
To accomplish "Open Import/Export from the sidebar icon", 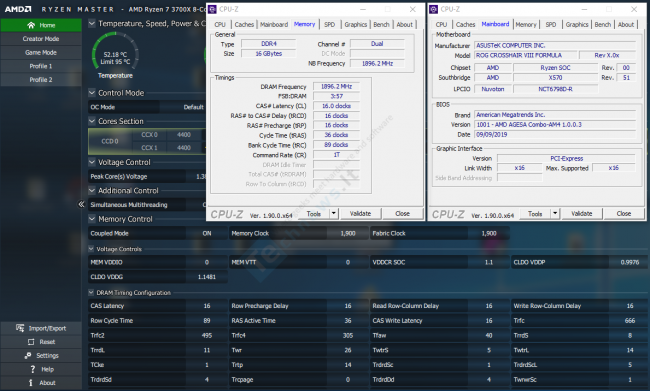I will click(20, 328).
